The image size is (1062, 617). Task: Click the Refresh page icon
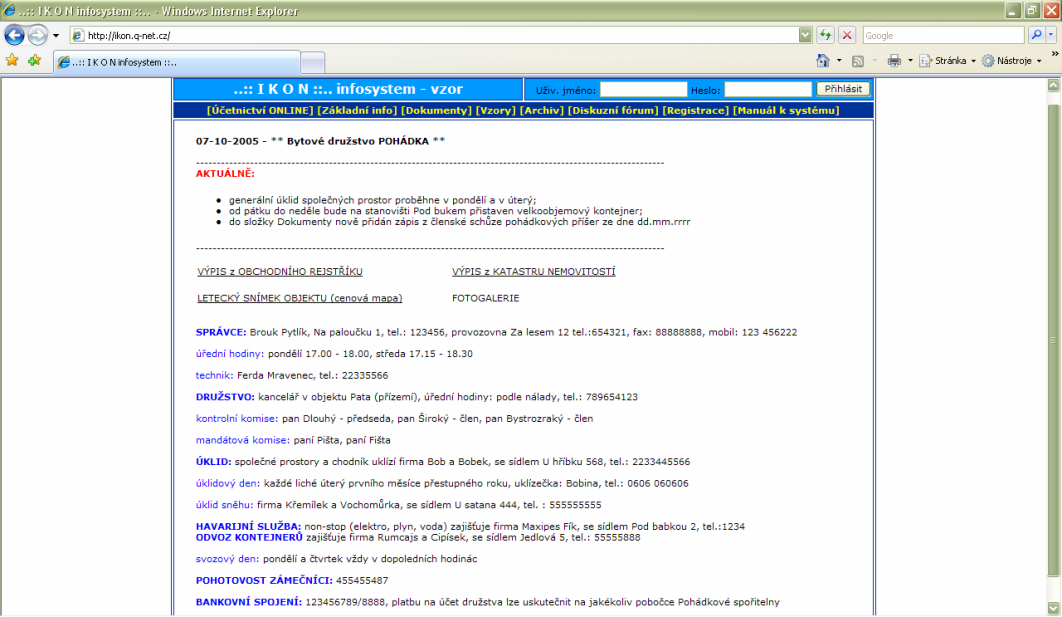pyautogui.click(x=826, y=35)
